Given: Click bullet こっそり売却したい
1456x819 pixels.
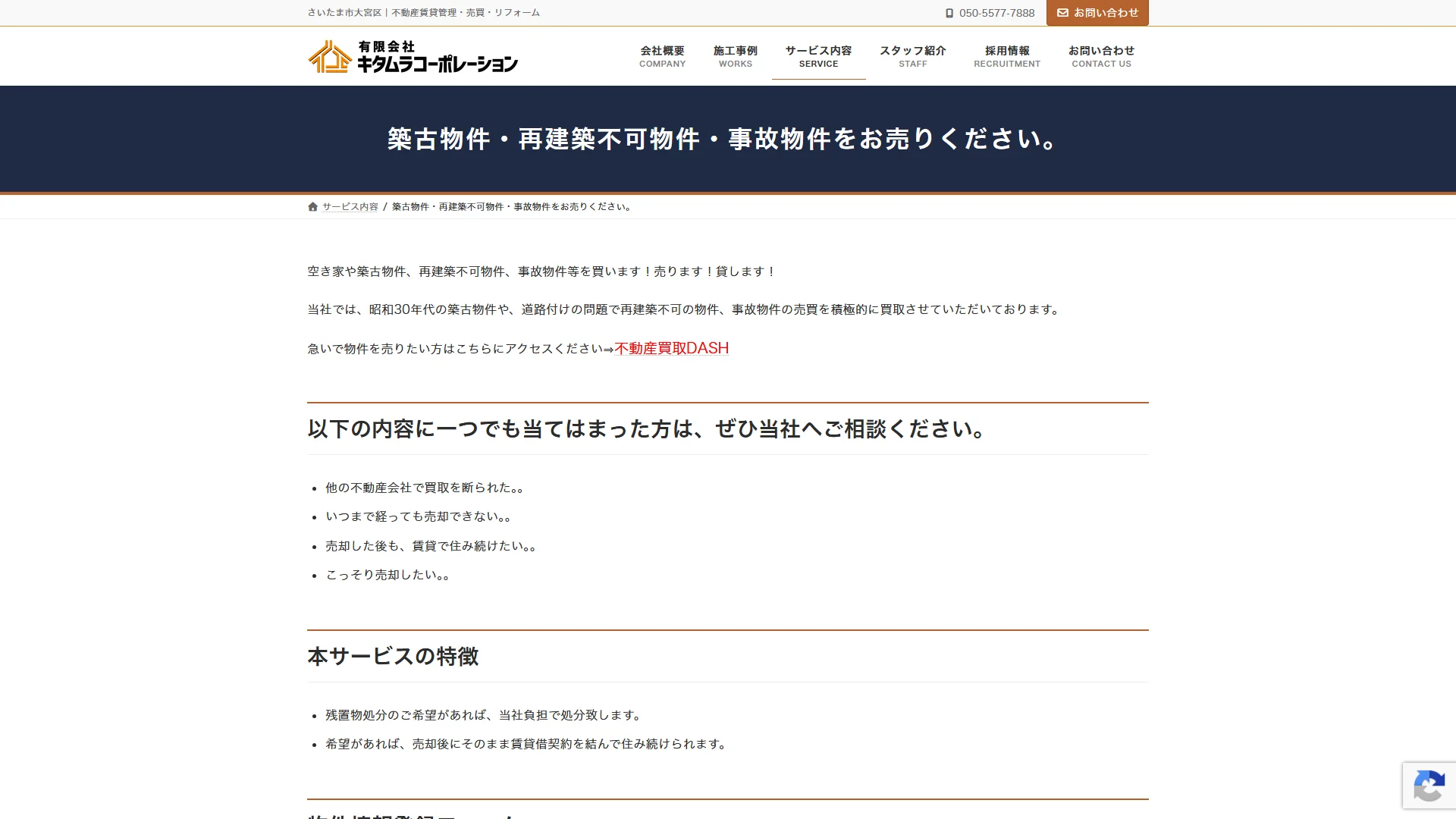Looking at the screenshot, I should pos(388,575).
